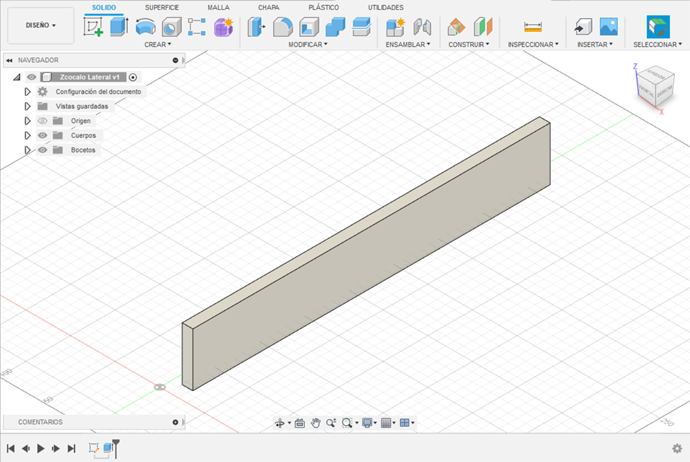
Task: Collapse the NAVEGADOR panel with double arrows
Action: pos(9,60)
